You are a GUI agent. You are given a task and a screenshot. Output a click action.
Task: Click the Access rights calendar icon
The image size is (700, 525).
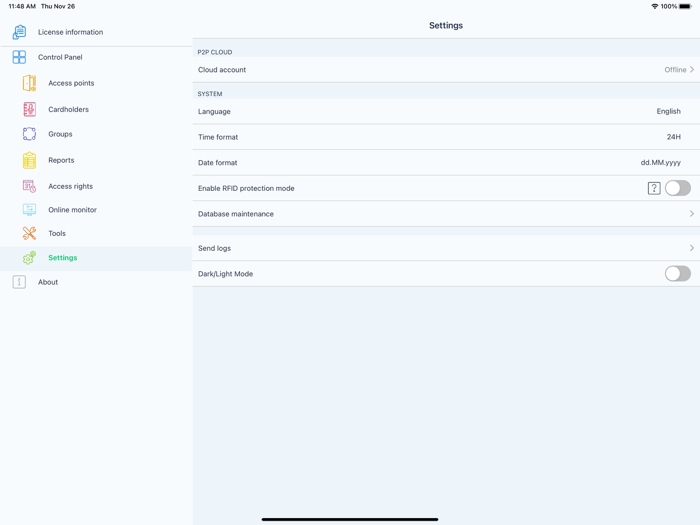tap(29, 186)
